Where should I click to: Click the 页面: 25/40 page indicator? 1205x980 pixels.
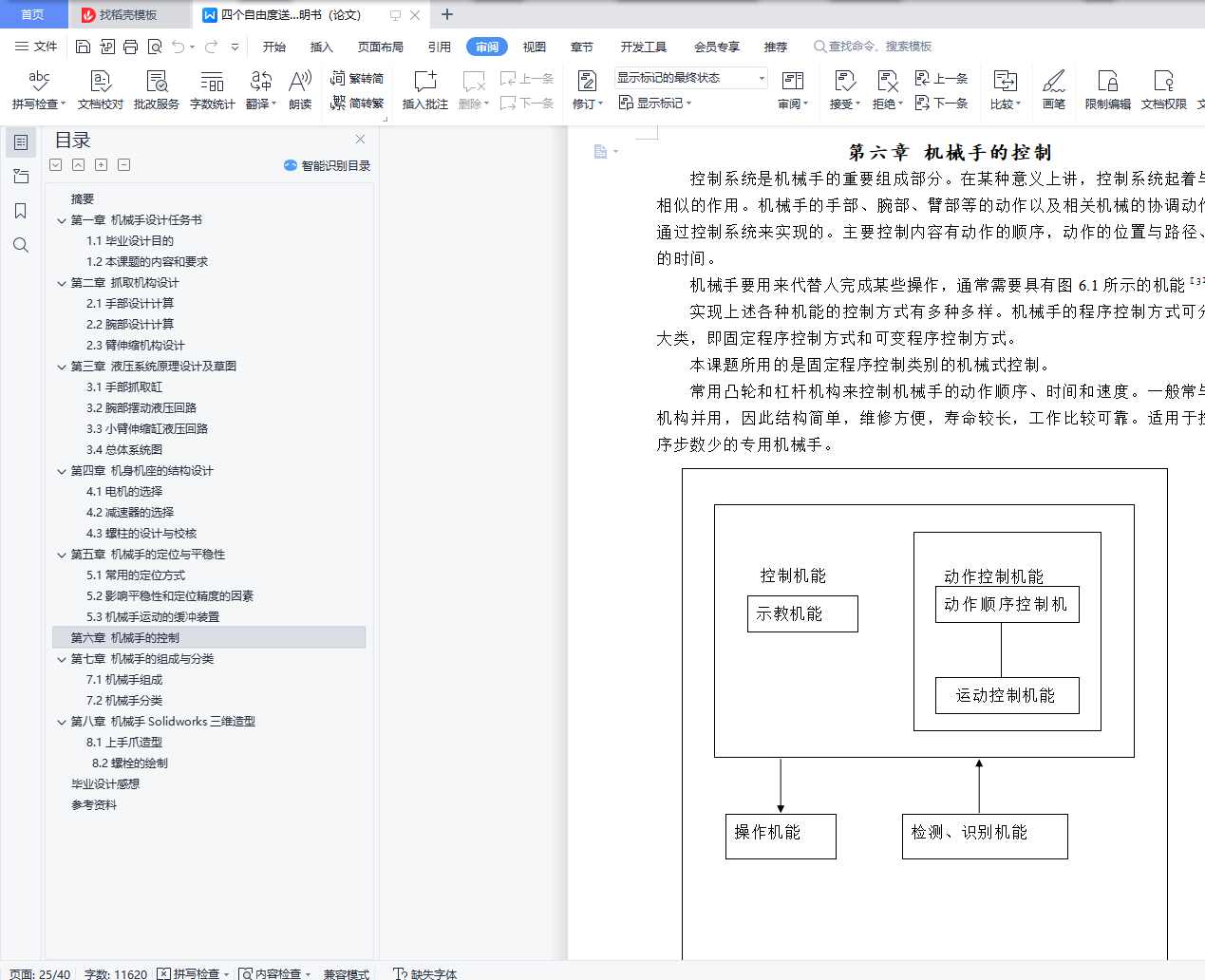[x=40, y=973]
